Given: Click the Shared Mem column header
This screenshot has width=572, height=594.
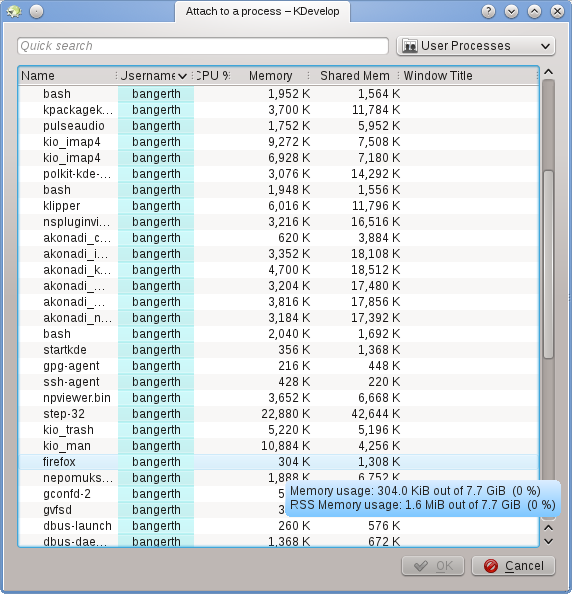Looking at the screenshot, I should click(354, 76).
